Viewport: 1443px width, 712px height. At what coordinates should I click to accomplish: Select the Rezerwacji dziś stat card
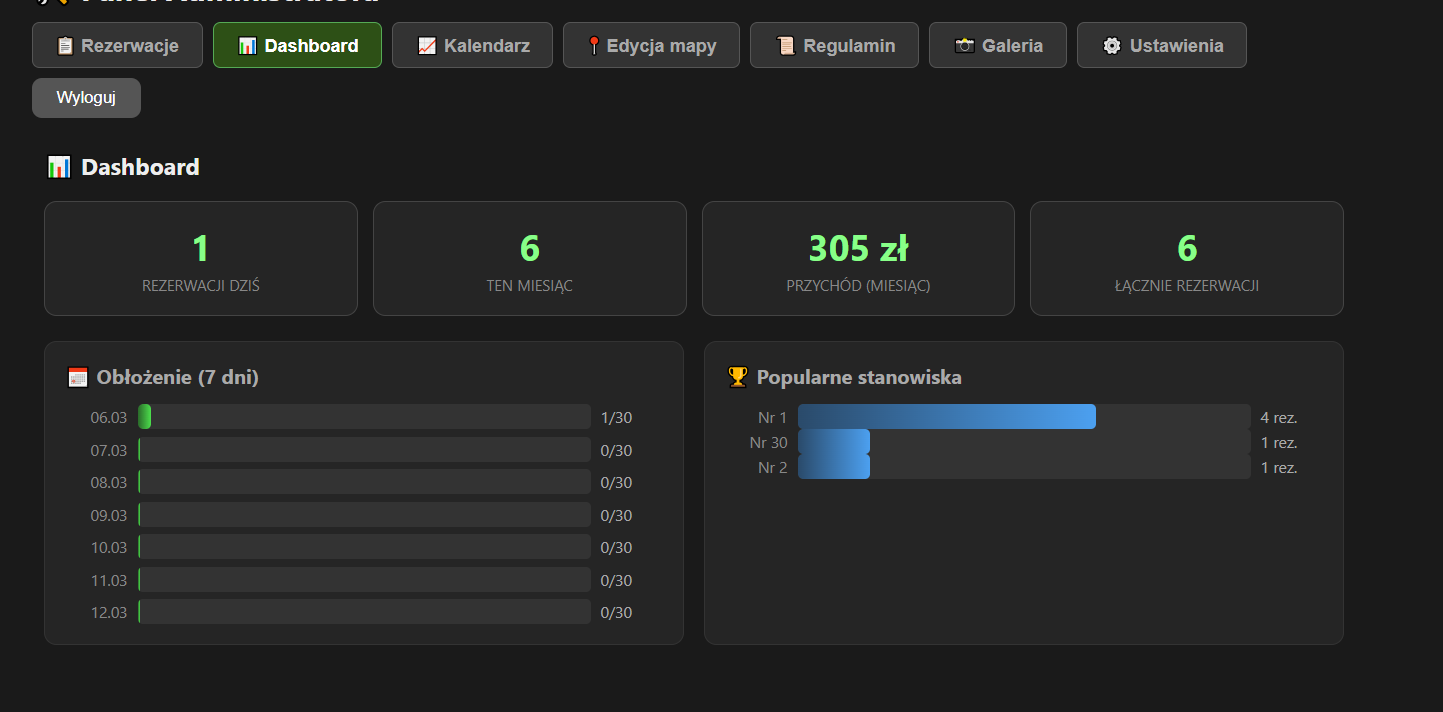[200, 258]
